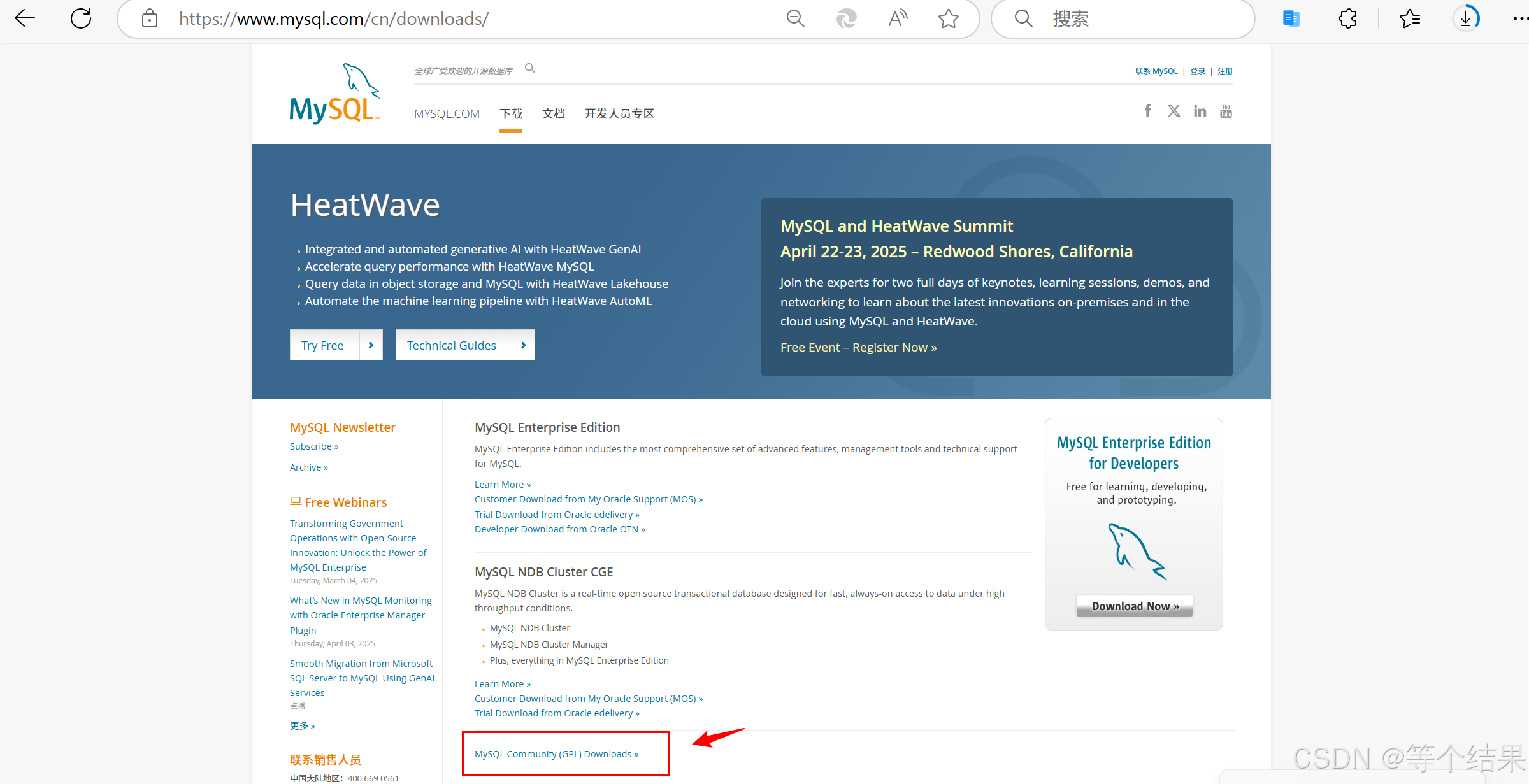The height and width of the screenshot is (784, 1529).
Task: Select the 开发人员专区 navigation tab
Action: point(619,113)
